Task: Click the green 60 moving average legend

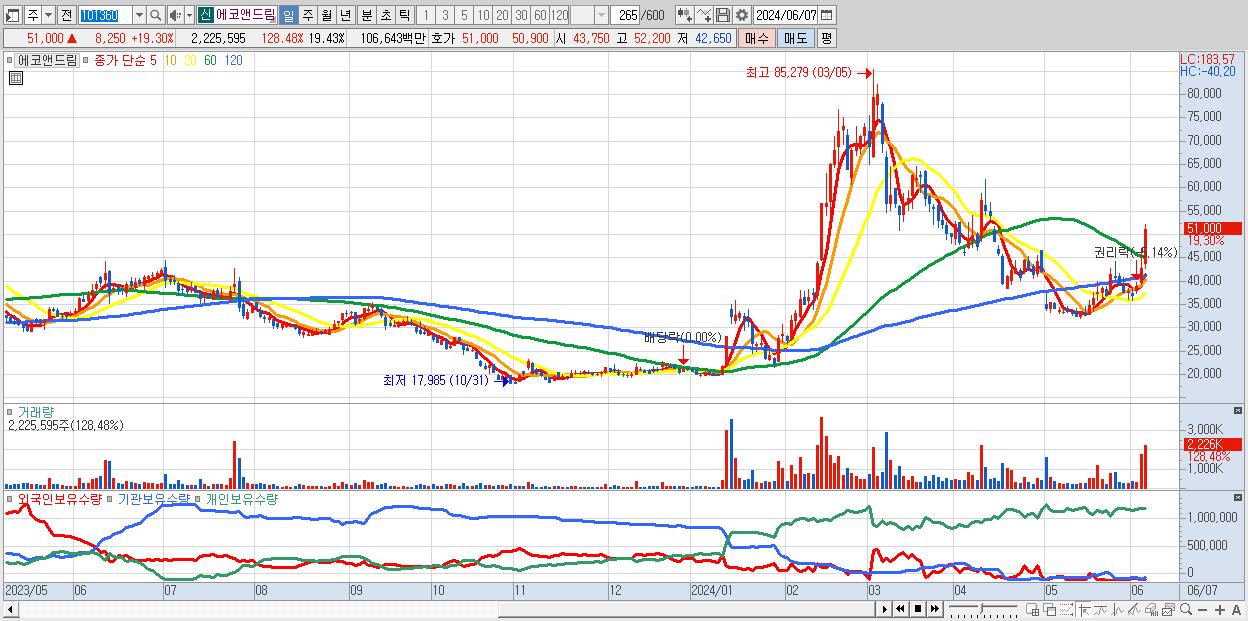Action: 210,60
